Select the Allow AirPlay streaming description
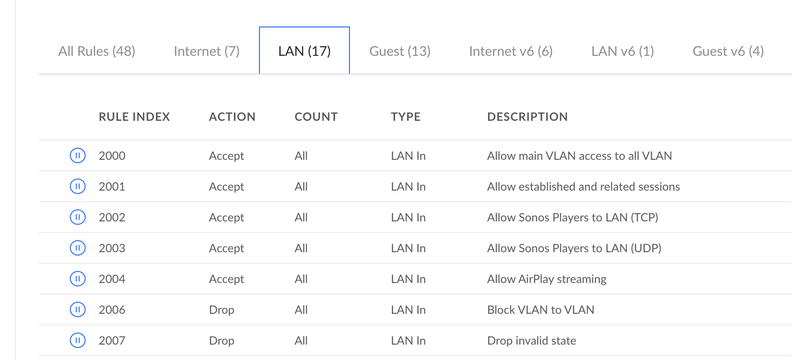Image resolution: width=800 pixels, height=360 pixels. [x=547, y=279]
